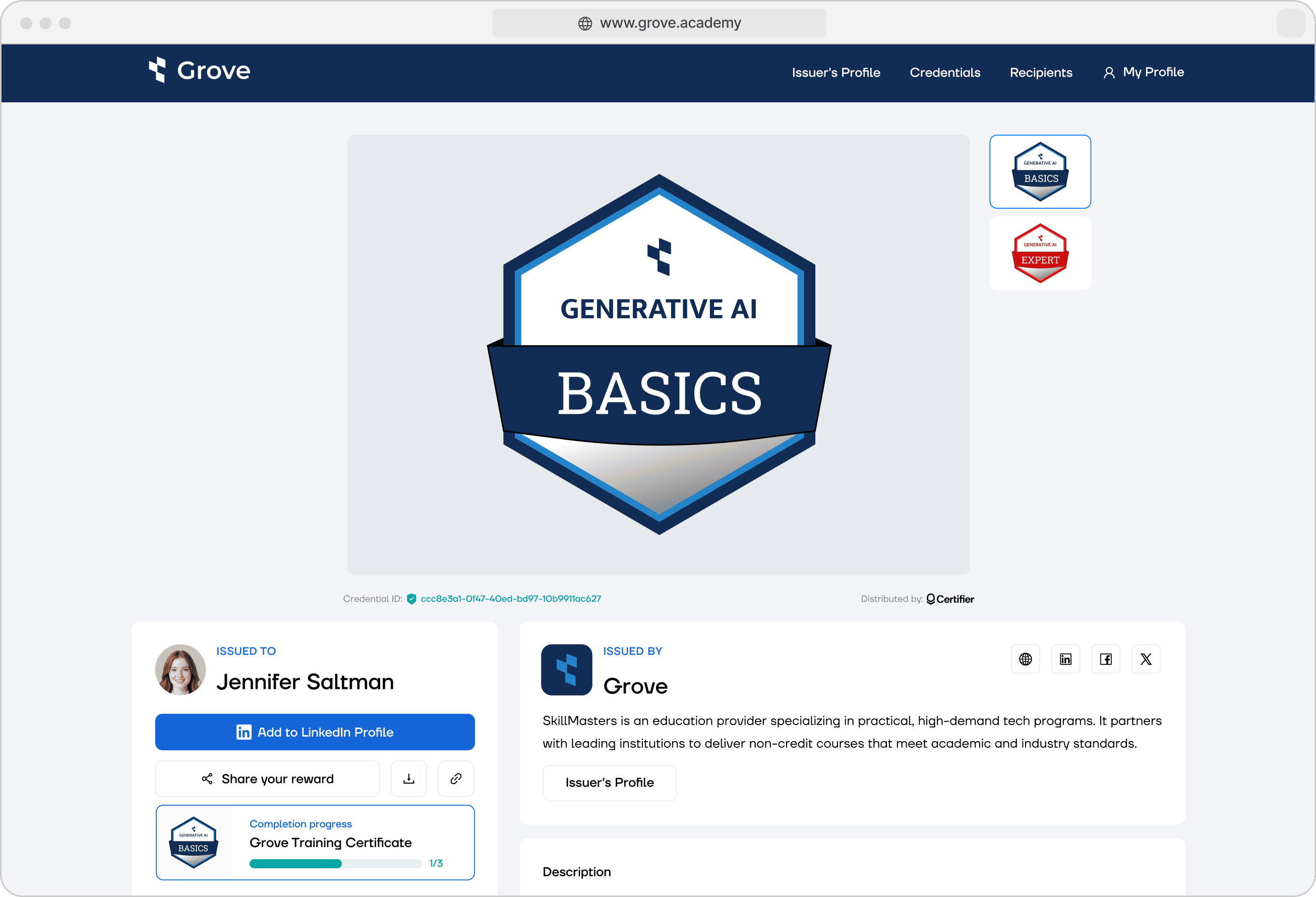The width and height of the screenshot is (1316, 897).
Task: Click the Add to LinkedIn Profile button
Action: click(x=315, y=732)
